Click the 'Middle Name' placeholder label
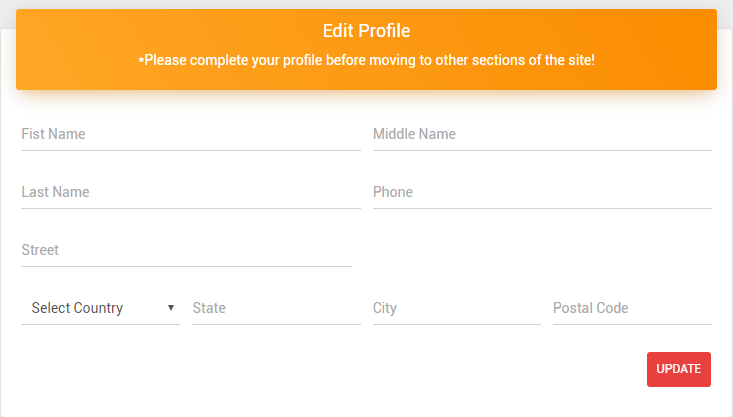The width and height of the screenshot is (733, 417). [x=414, y=134]
